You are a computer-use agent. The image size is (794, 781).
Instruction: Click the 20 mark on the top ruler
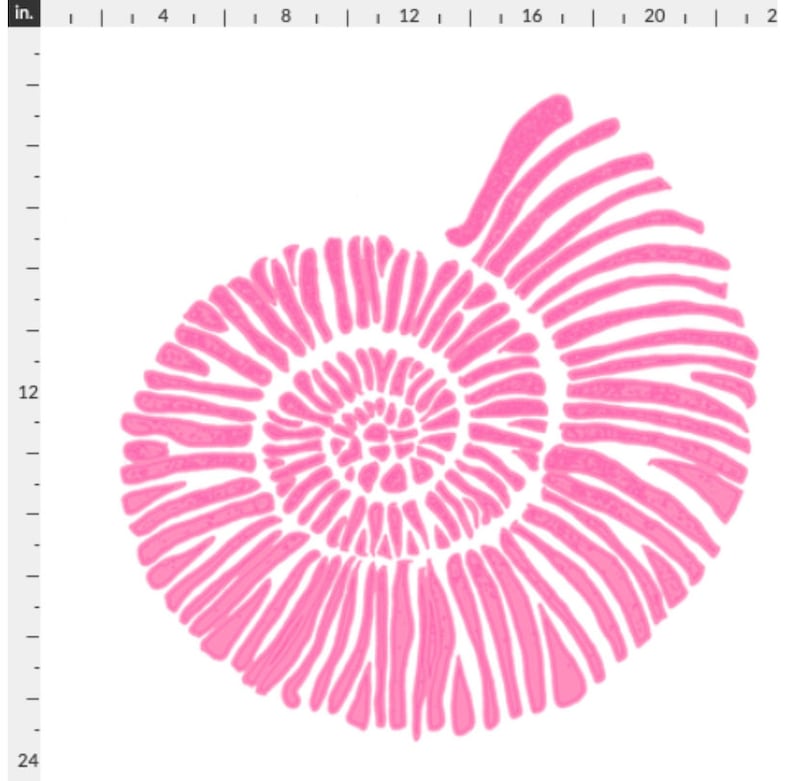(x=654, y=16)
